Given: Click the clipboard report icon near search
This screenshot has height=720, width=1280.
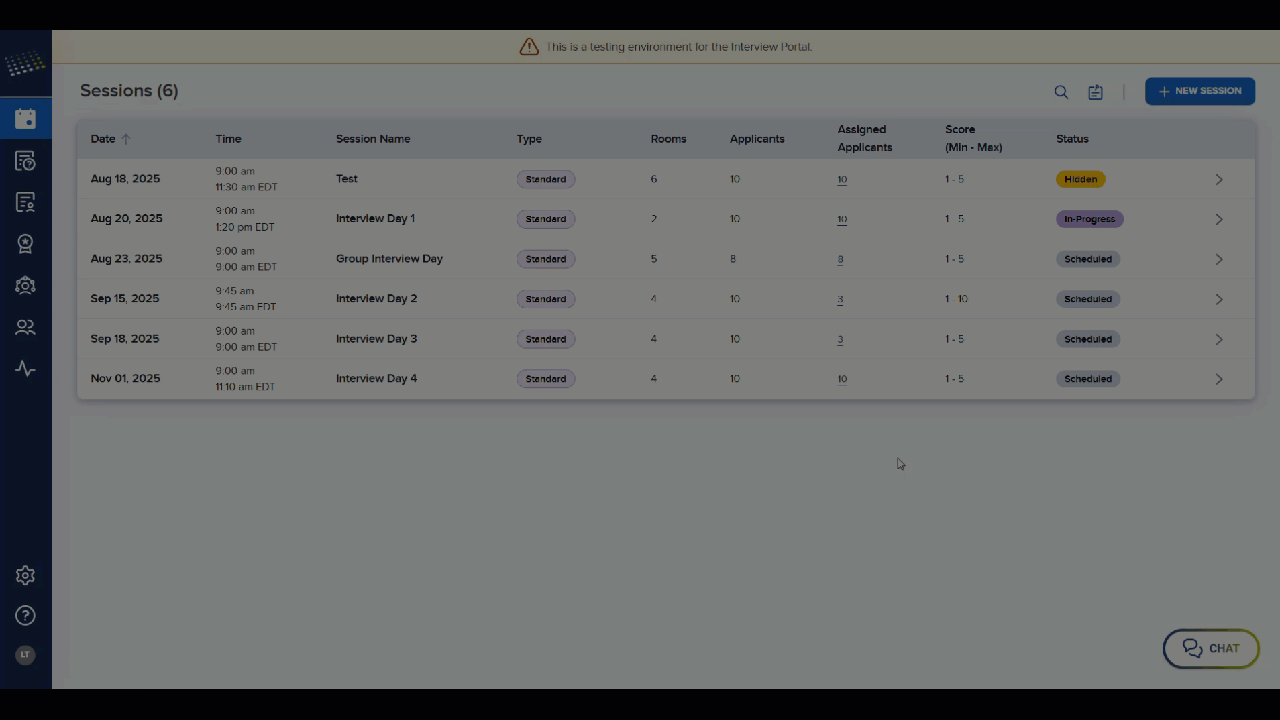Looking at the screenshot, I should pos(1095,91).
